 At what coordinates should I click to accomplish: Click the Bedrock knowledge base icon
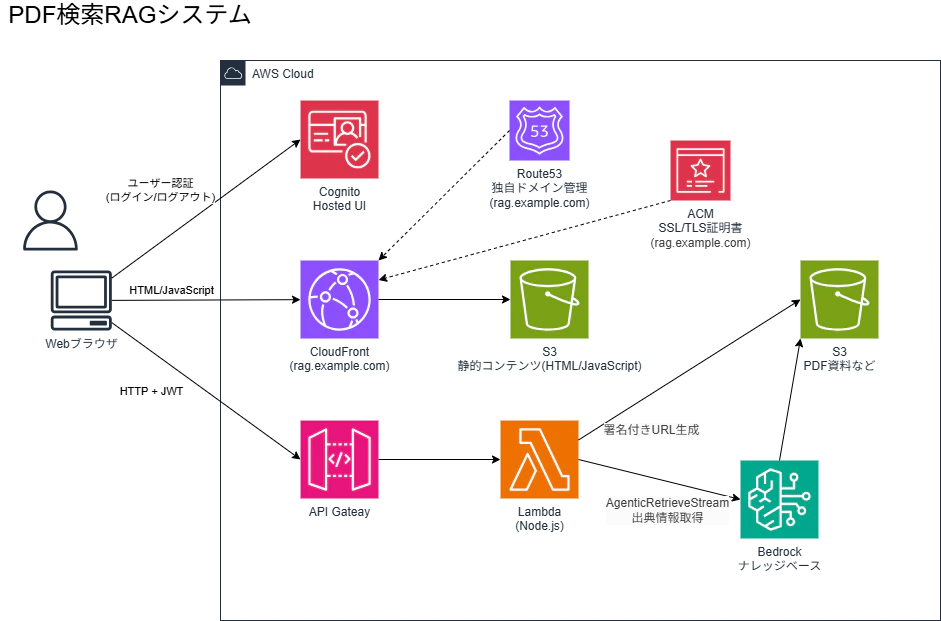[779, 499]
